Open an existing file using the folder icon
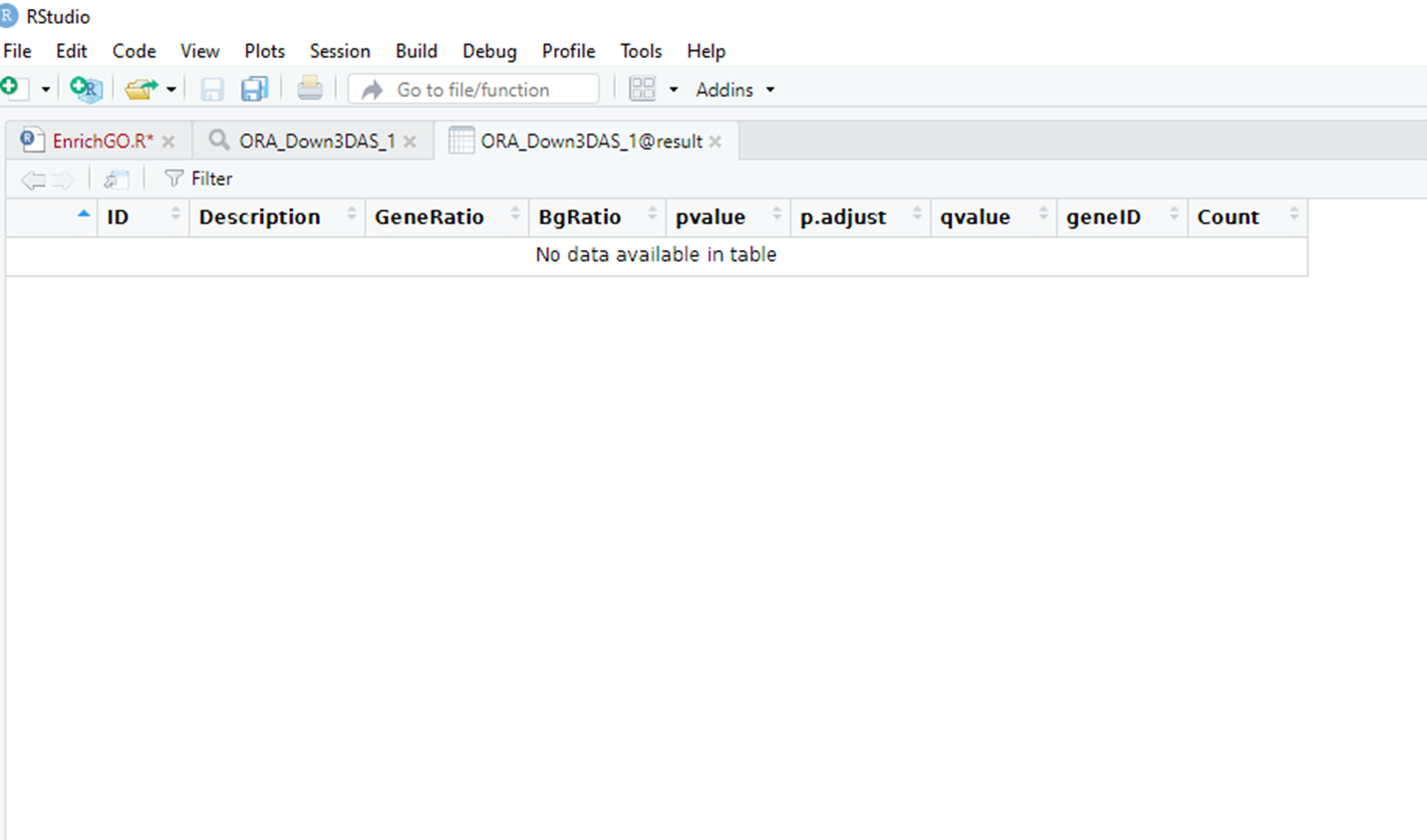Screen dimensions: 1427x840 click(x=140, y=89)
